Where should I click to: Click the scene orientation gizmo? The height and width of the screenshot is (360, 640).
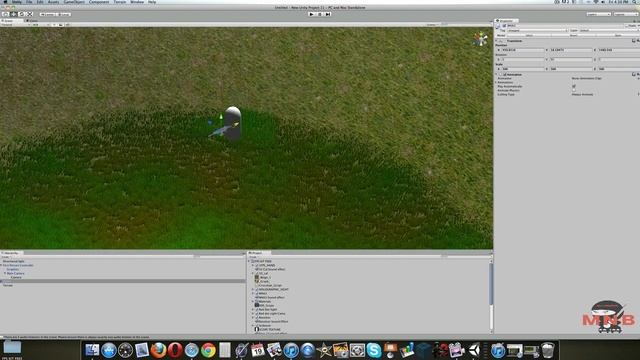[x=480, y=39]
